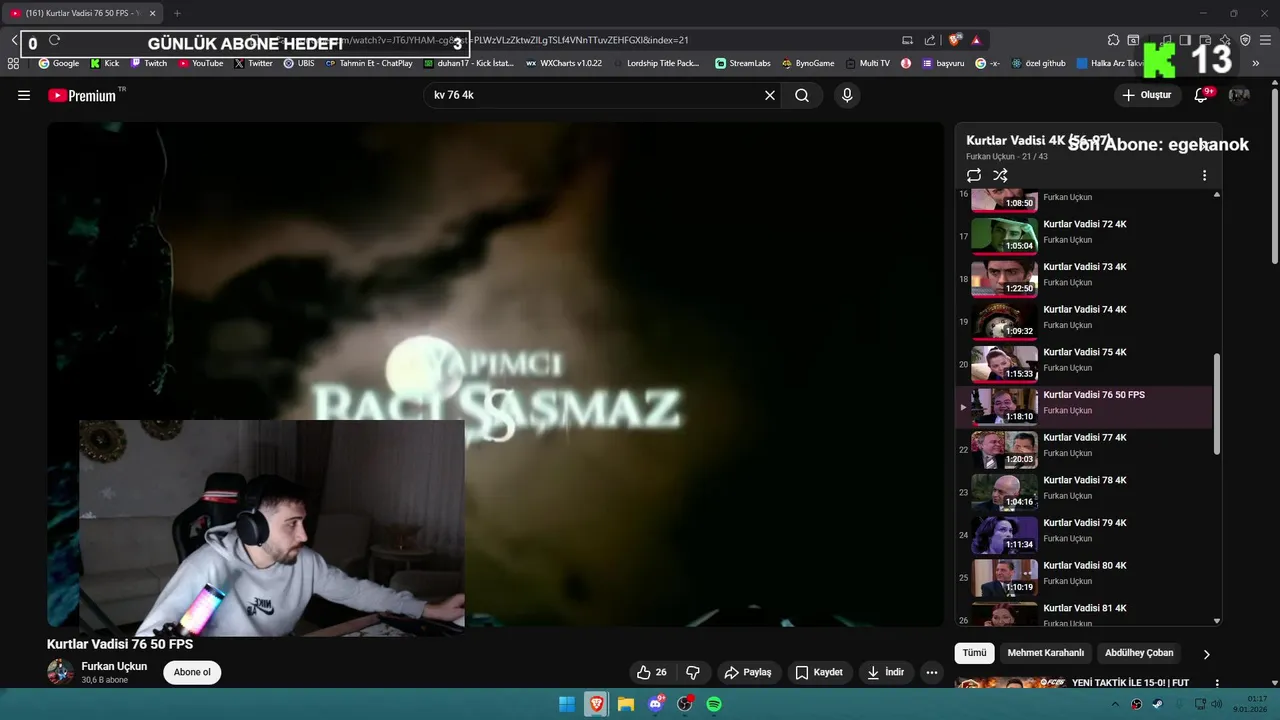Image resolution: width=1280 pixels, height=720 pixels.
Task: Open the YouTube notifications bell
Action: [1202, 95]
